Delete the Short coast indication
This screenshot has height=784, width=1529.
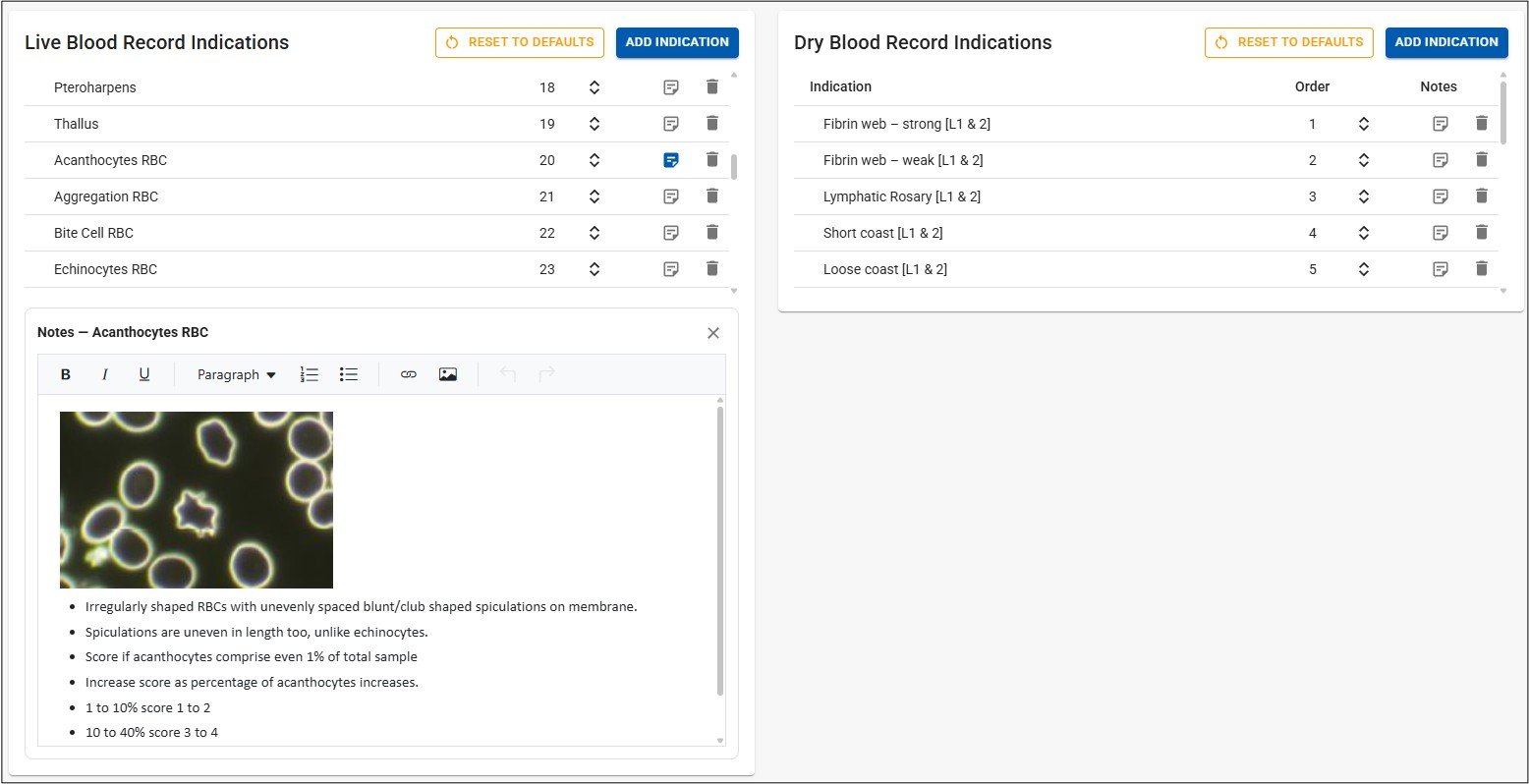pyautogui.click(x=1482, y=233)
